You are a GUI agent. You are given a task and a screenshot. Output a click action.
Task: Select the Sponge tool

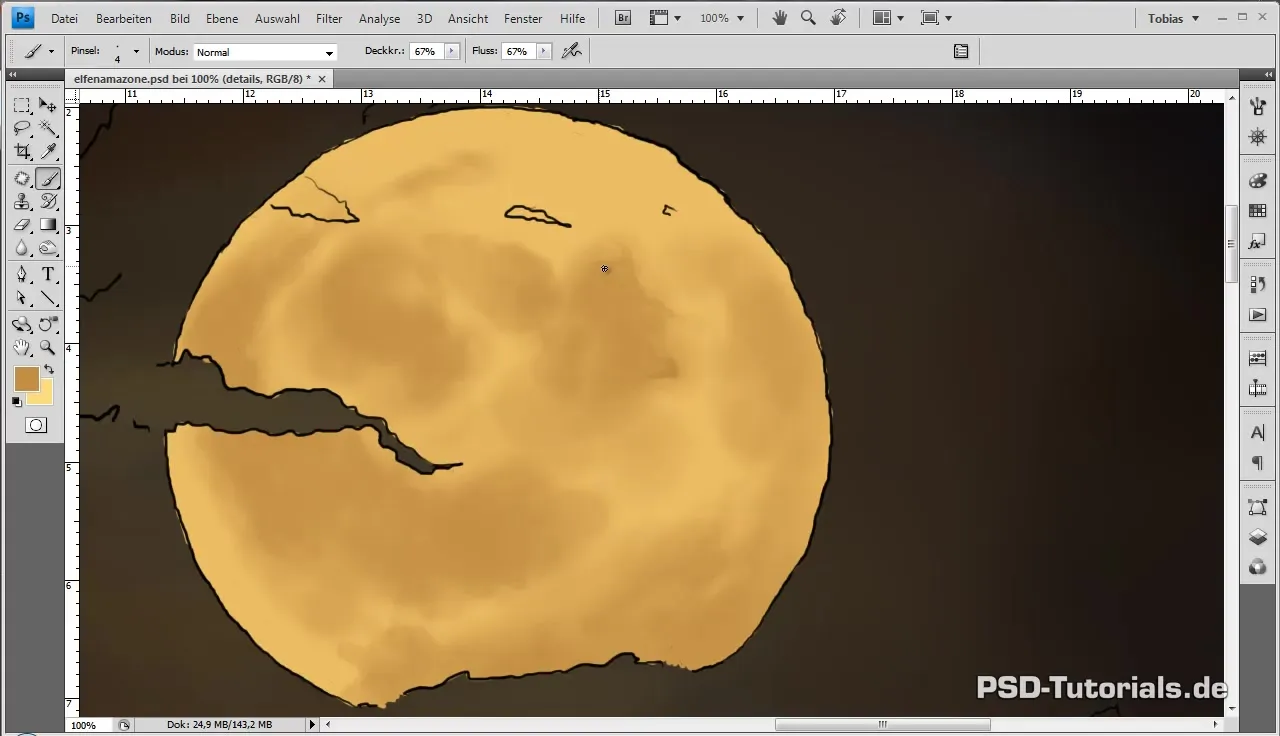tap(48, 248)
